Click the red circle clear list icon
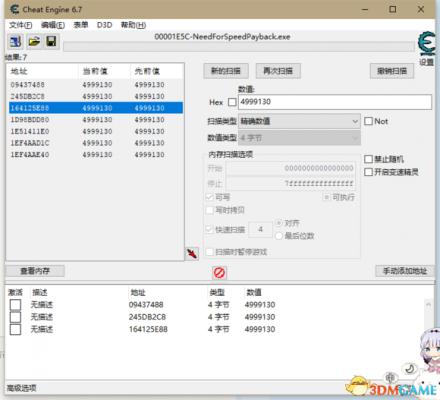The height and width of the screenshot is (400, 440). [x=219, y=273]
